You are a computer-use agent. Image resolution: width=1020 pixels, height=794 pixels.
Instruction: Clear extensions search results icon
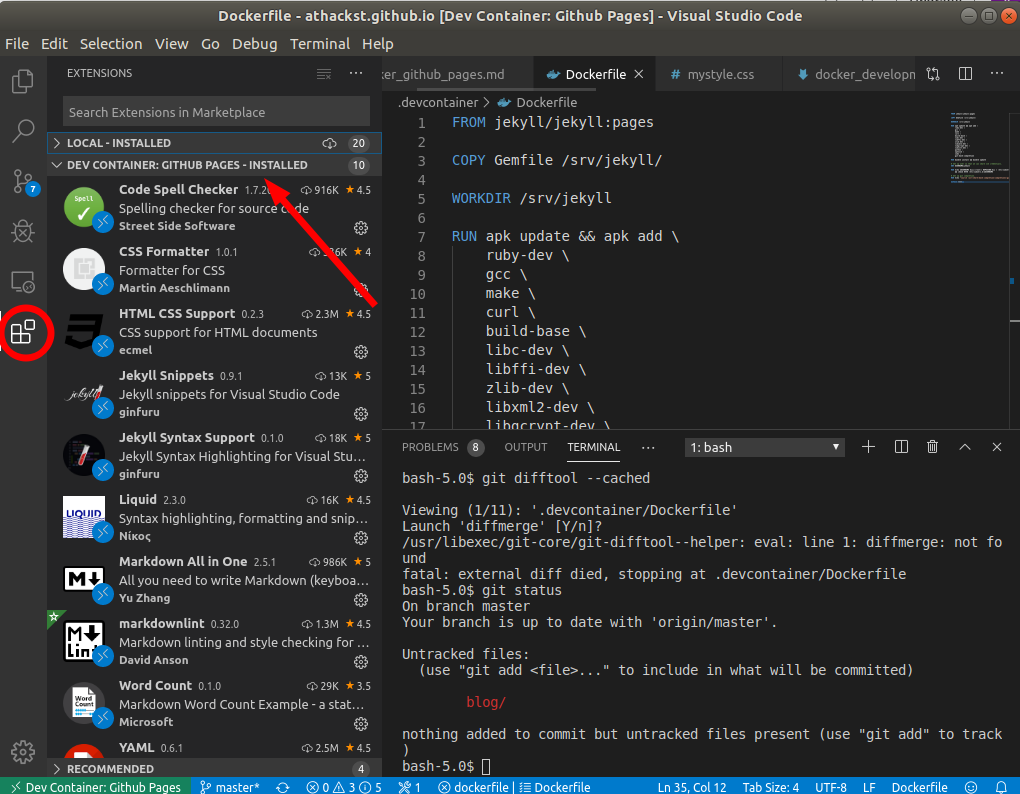pos(324,73)
